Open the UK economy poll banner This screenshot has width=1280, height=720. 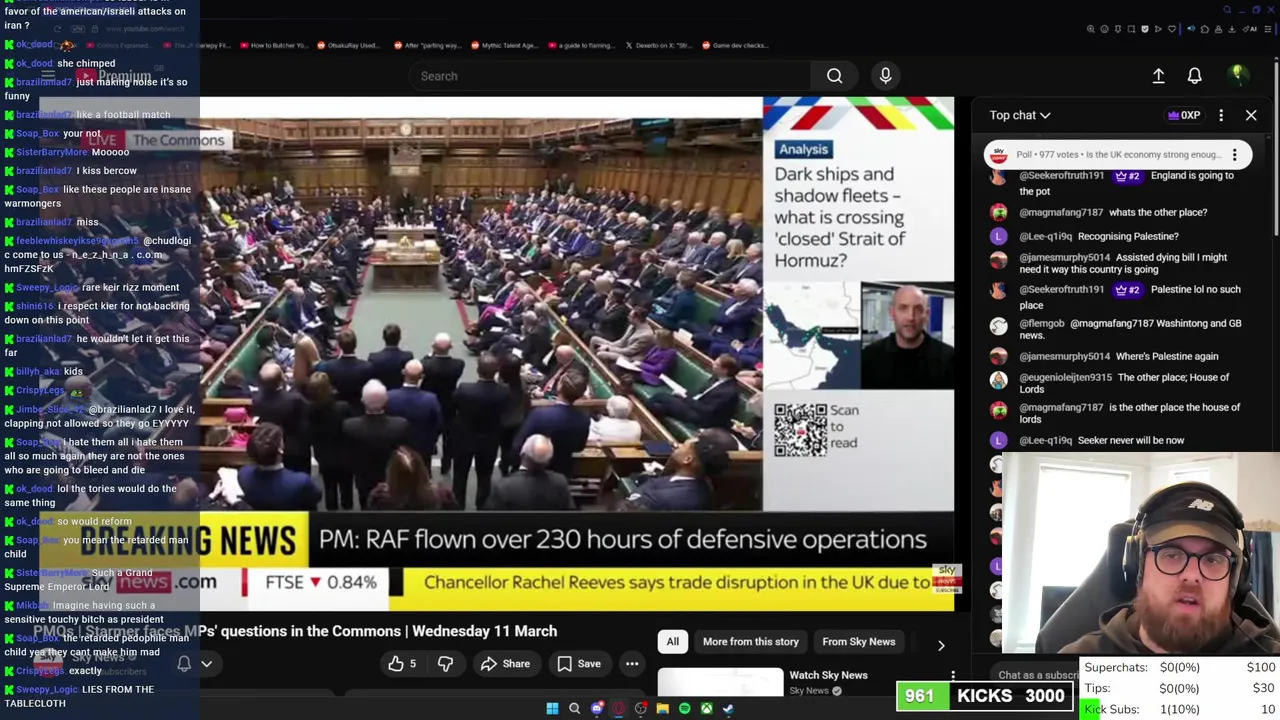coord(1116,155)
